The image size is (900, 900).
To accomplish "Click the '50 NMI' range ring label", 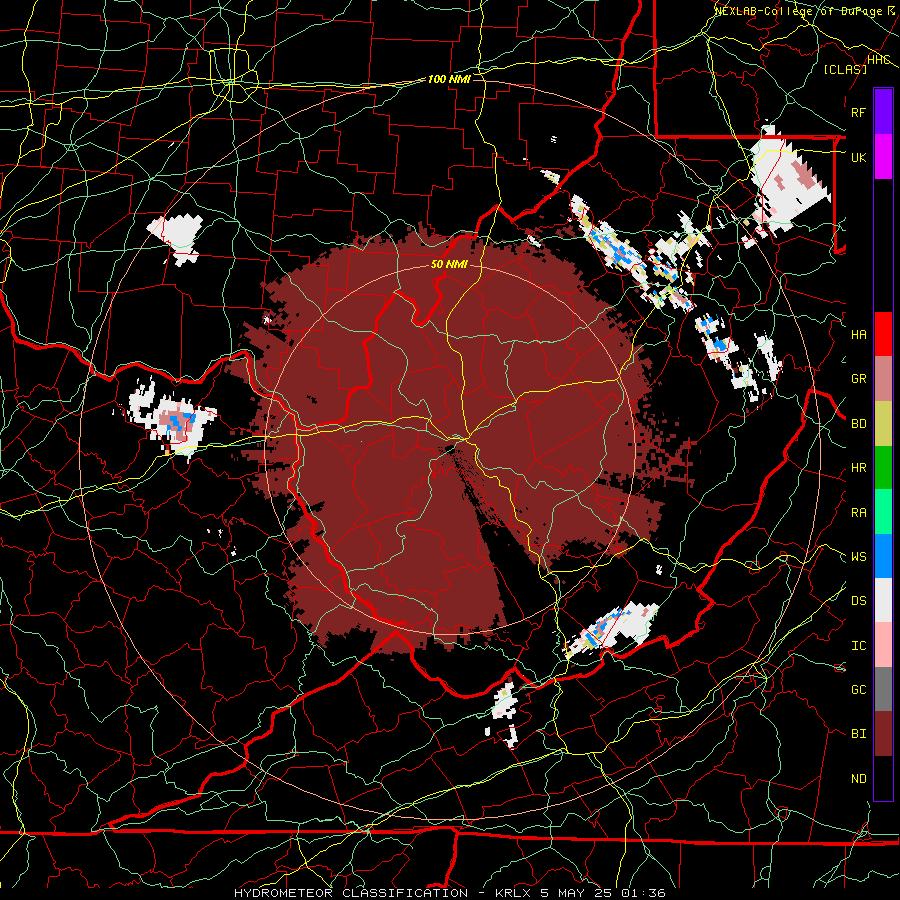I will (449, 264).
